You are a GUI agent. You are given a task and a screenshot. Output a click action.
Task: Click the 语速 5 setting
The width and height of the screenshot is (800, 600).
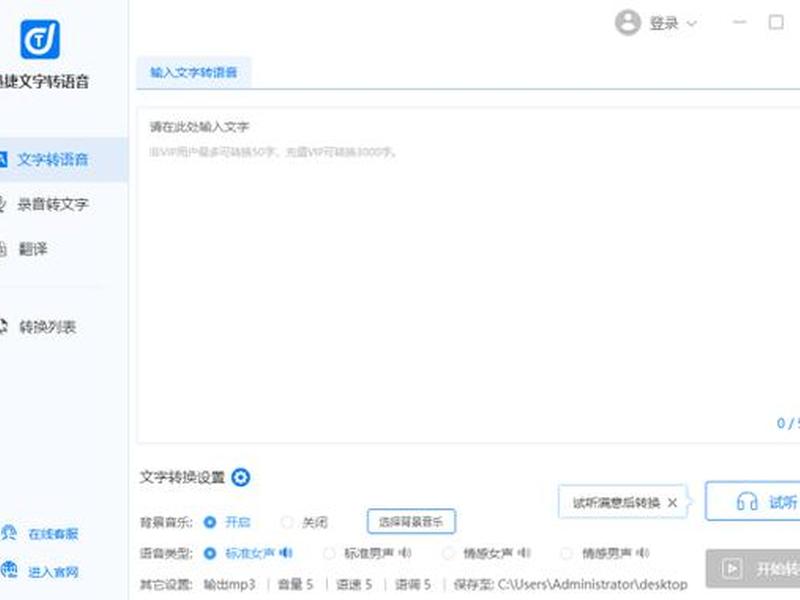point(354,584)
